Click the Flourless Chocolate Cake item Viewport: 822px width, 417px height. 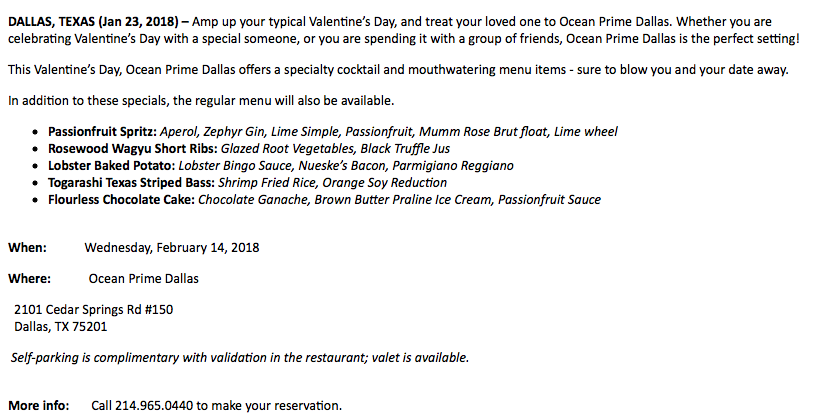tap(325, 200)
